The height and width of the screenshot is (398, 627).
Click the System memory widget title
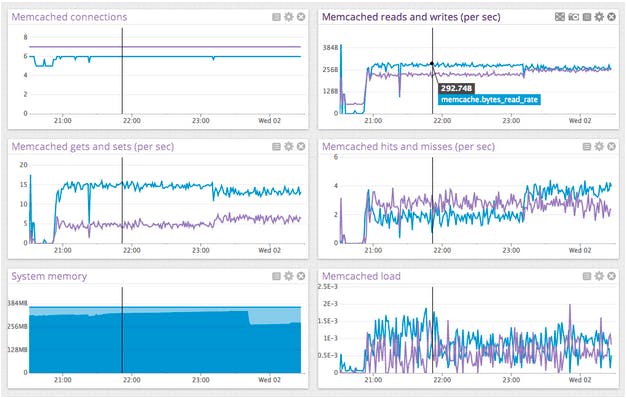point(49,276)
